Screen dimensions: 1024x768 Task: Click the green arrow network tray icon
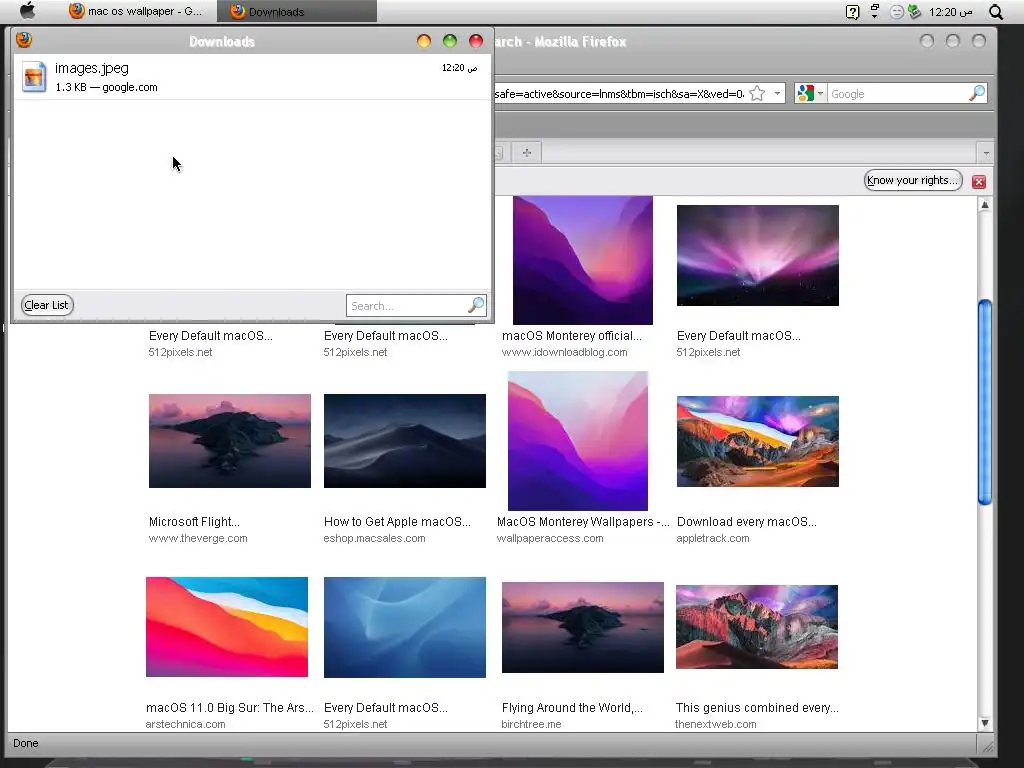(x=914, y=12)
